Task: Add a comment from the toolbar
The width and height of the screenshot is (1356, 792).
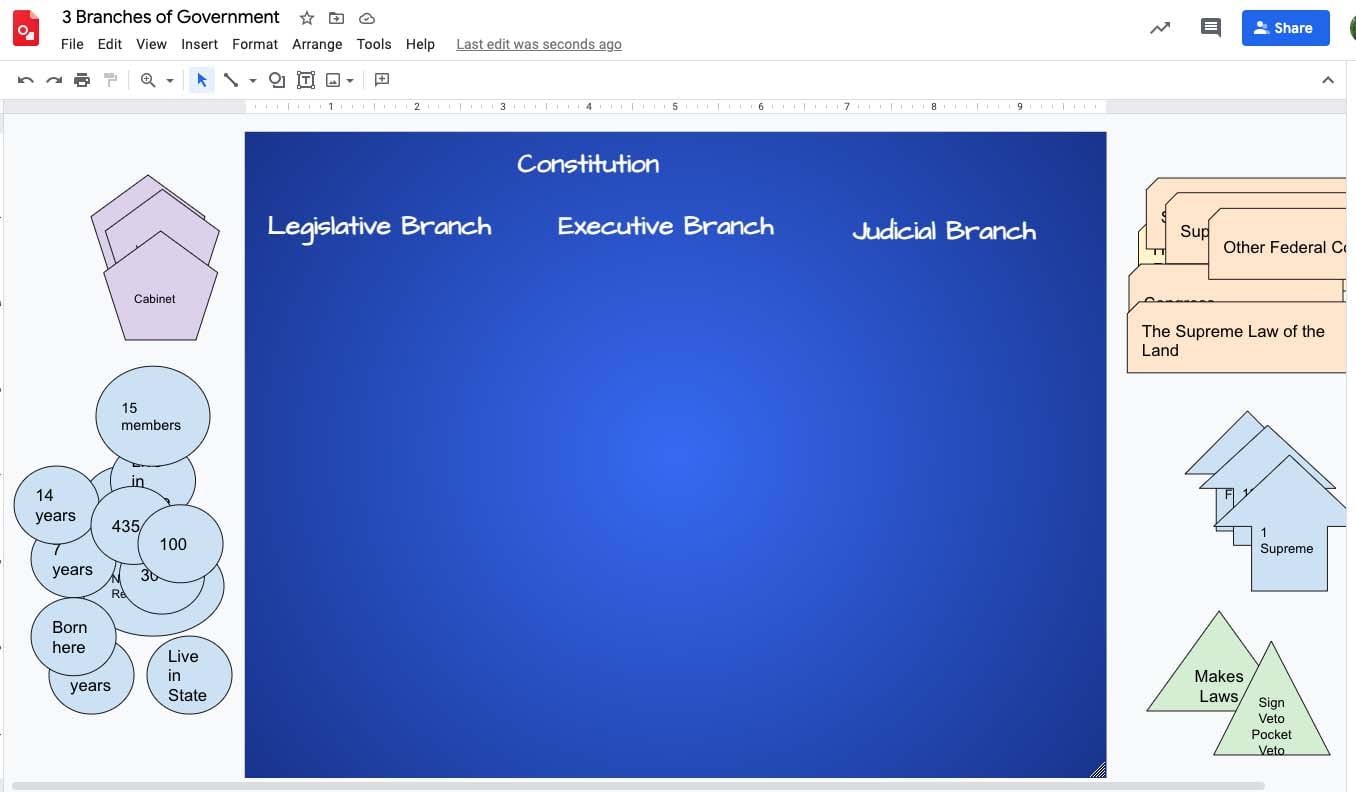Action: click(381, 80)
